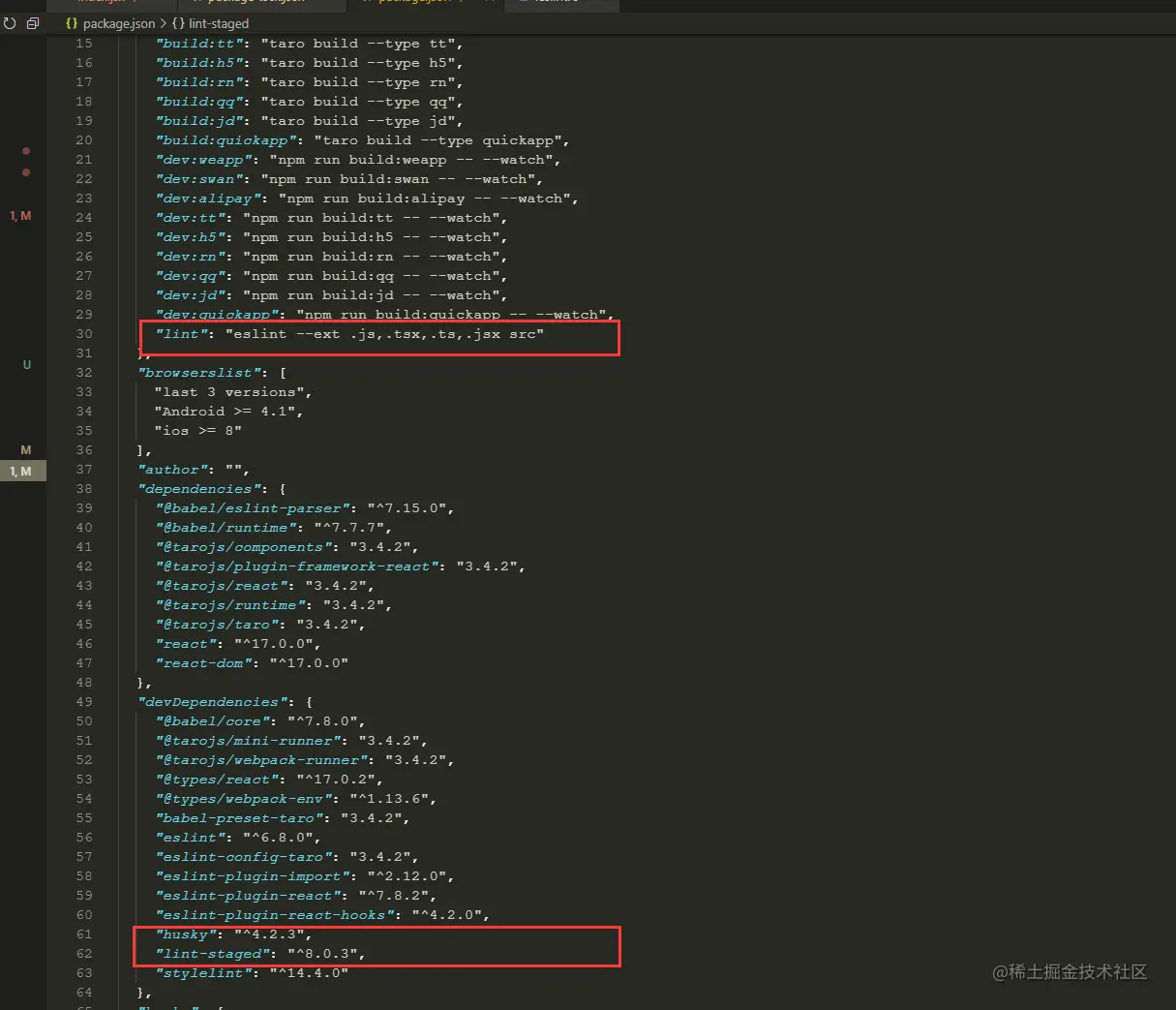
Task: Click the "author" key
Action: click(173, 470)
